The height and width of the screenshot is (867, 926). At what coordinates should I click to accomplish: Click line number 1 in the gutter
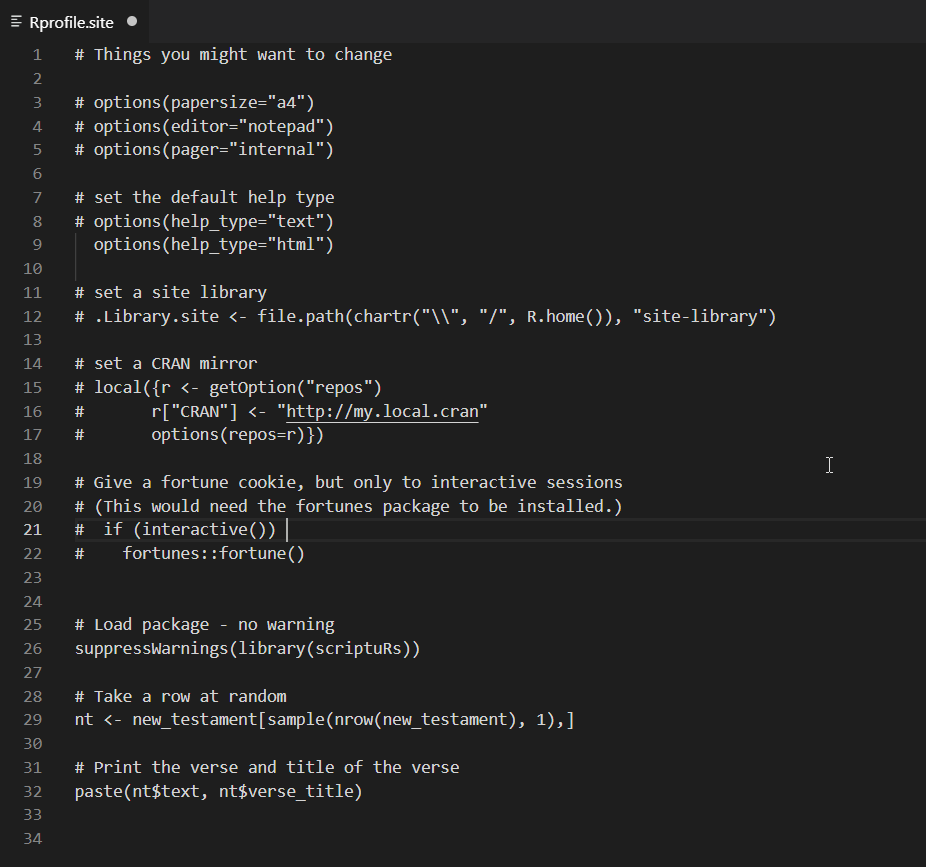tap(37, 54)
